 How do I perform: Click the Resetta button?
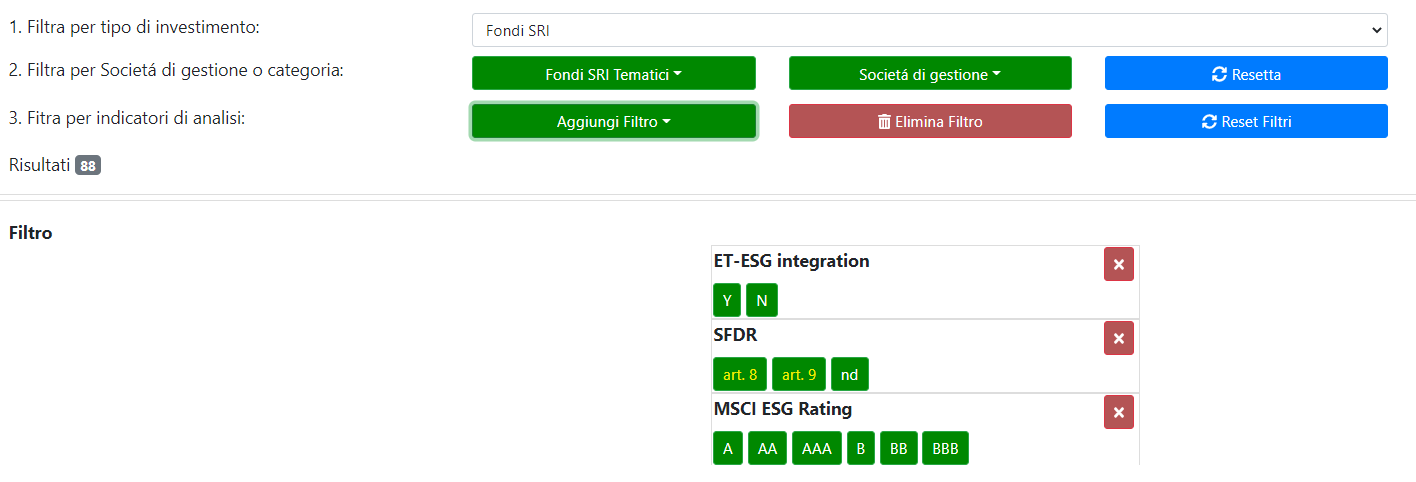tap(1246, 73)
